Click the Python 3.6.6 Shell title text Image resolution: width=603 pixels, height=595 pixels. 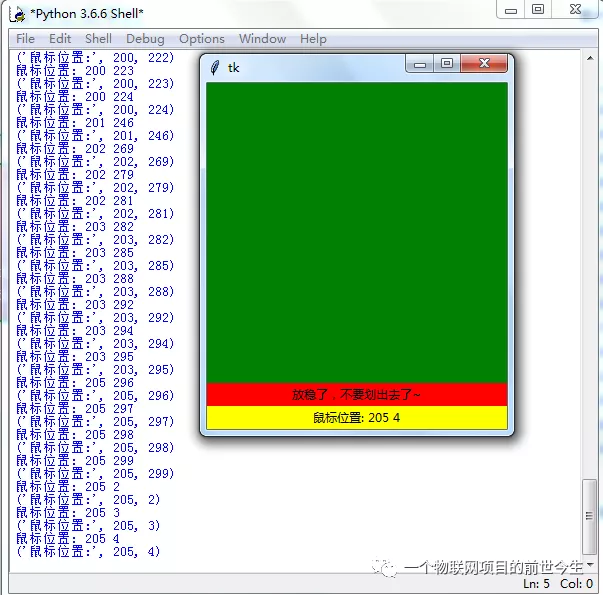pos(87,14)
